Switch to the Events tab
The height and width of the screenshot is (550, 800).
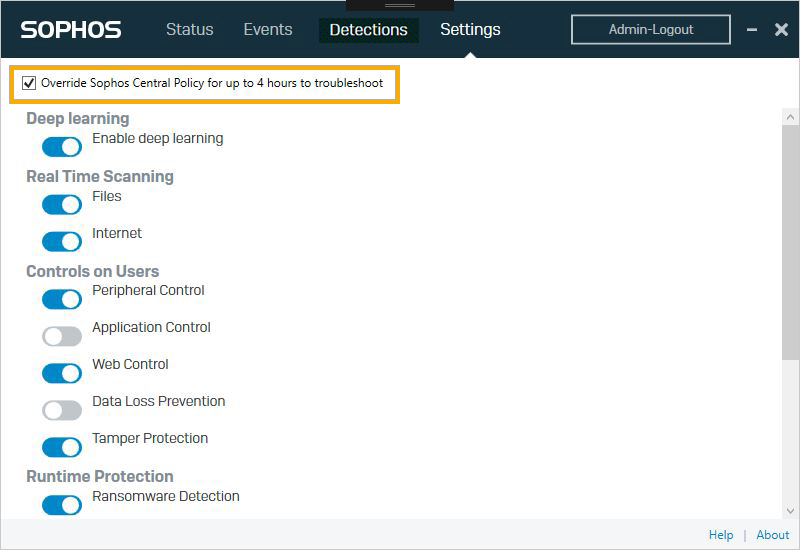(268, 30)
